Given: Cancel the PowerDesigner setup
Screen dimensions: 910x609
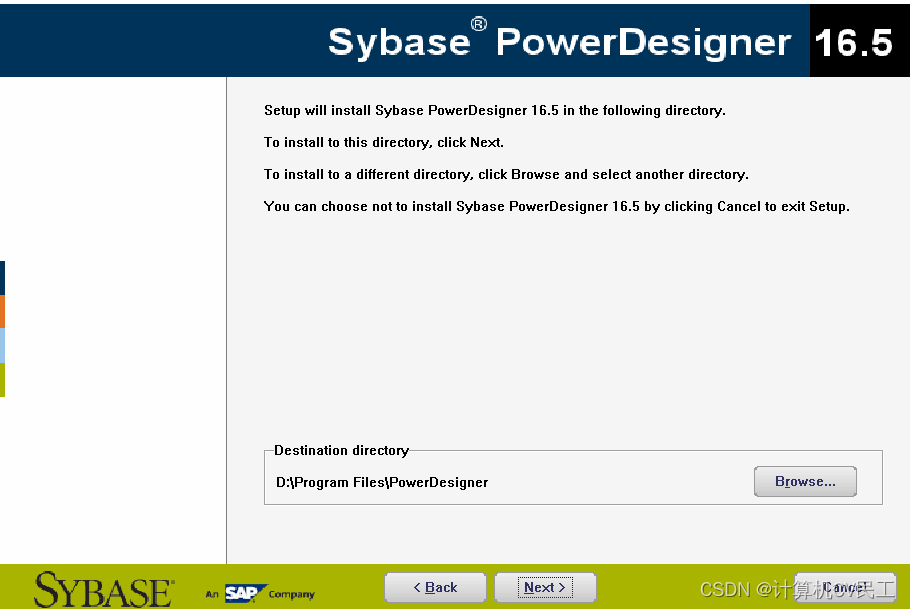Looking at the screenshot, I should click(x=845, y=588).
